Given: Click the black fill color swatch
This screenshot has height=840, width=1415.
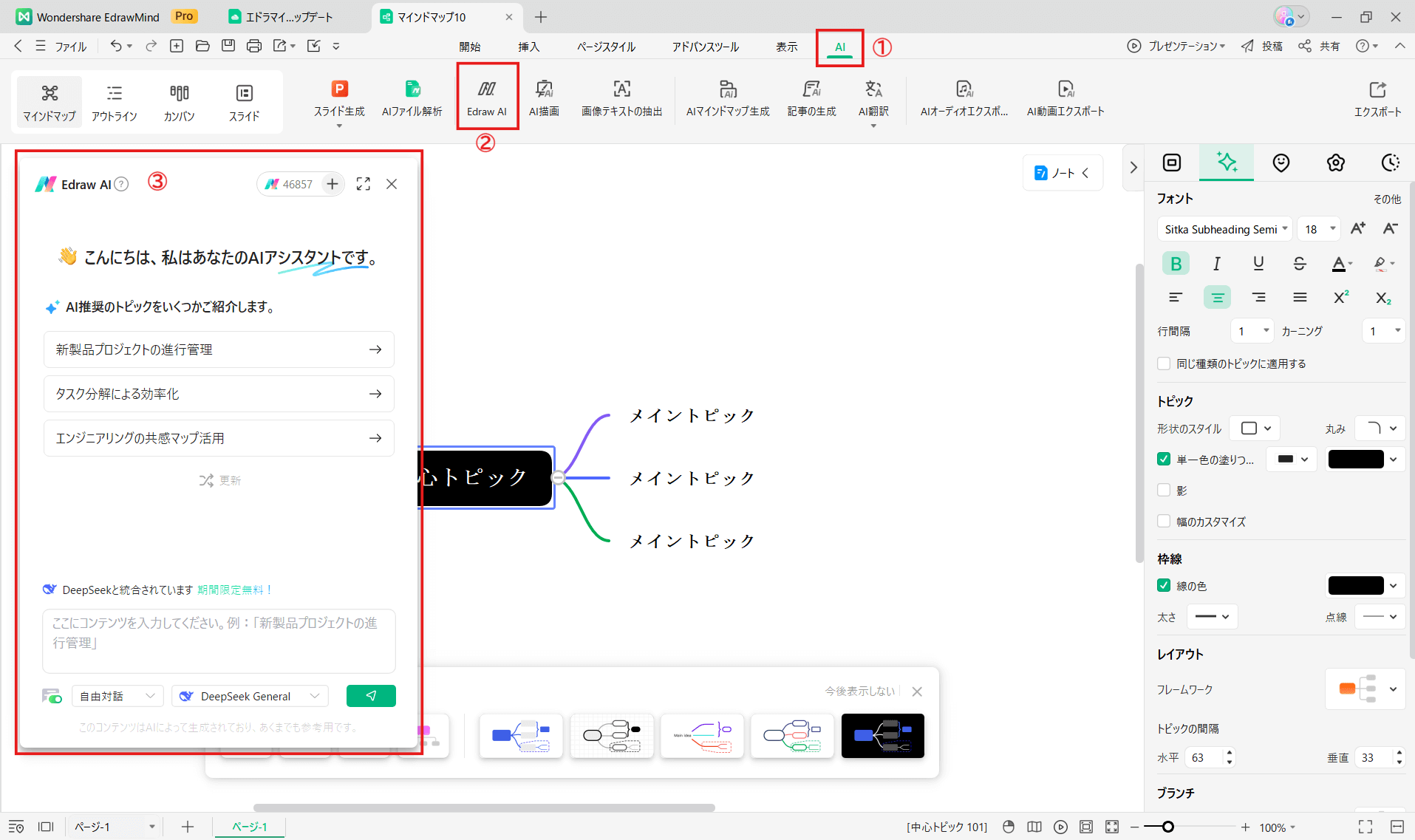Looking at the screenshot, I should tap(1355, 459).
